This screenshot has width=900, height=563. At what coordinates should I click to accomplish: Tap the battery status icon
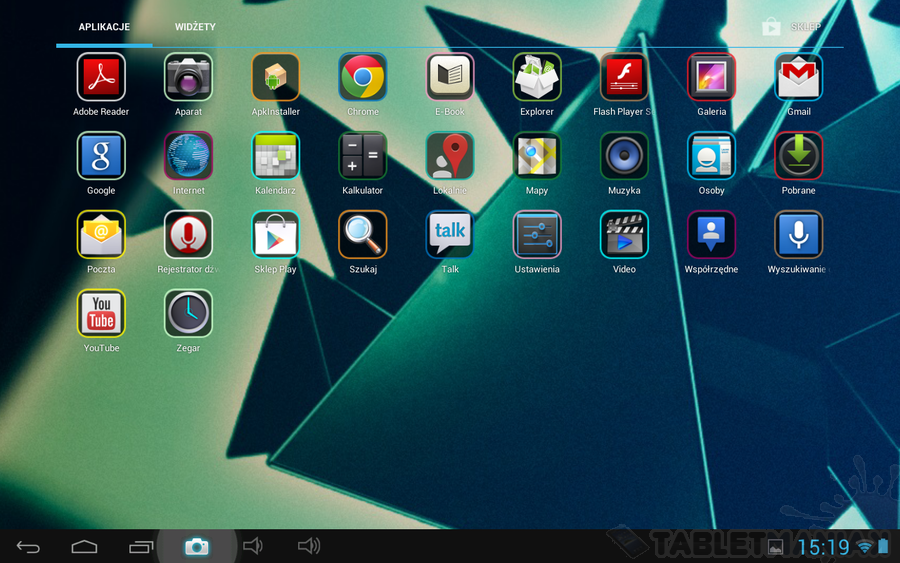pyautogui.click(x=883, y=546)
